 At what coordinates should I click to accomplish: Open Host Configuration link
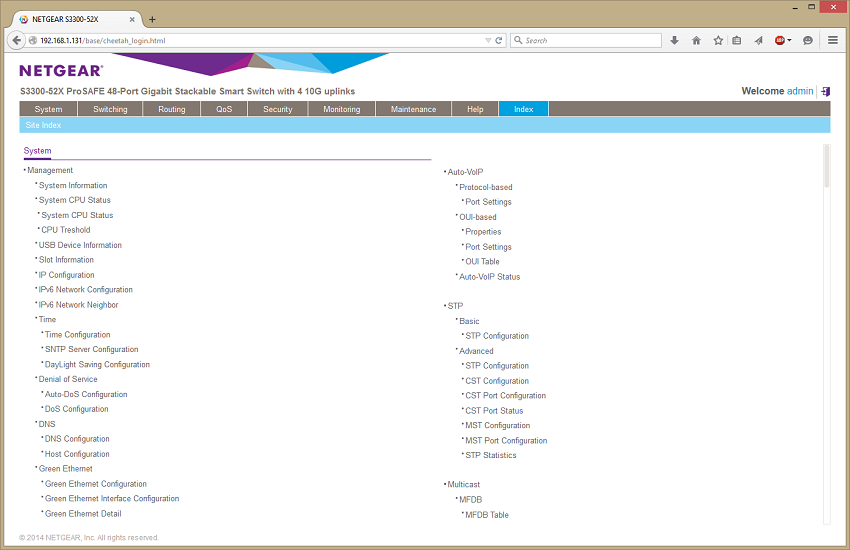point(77,454)
